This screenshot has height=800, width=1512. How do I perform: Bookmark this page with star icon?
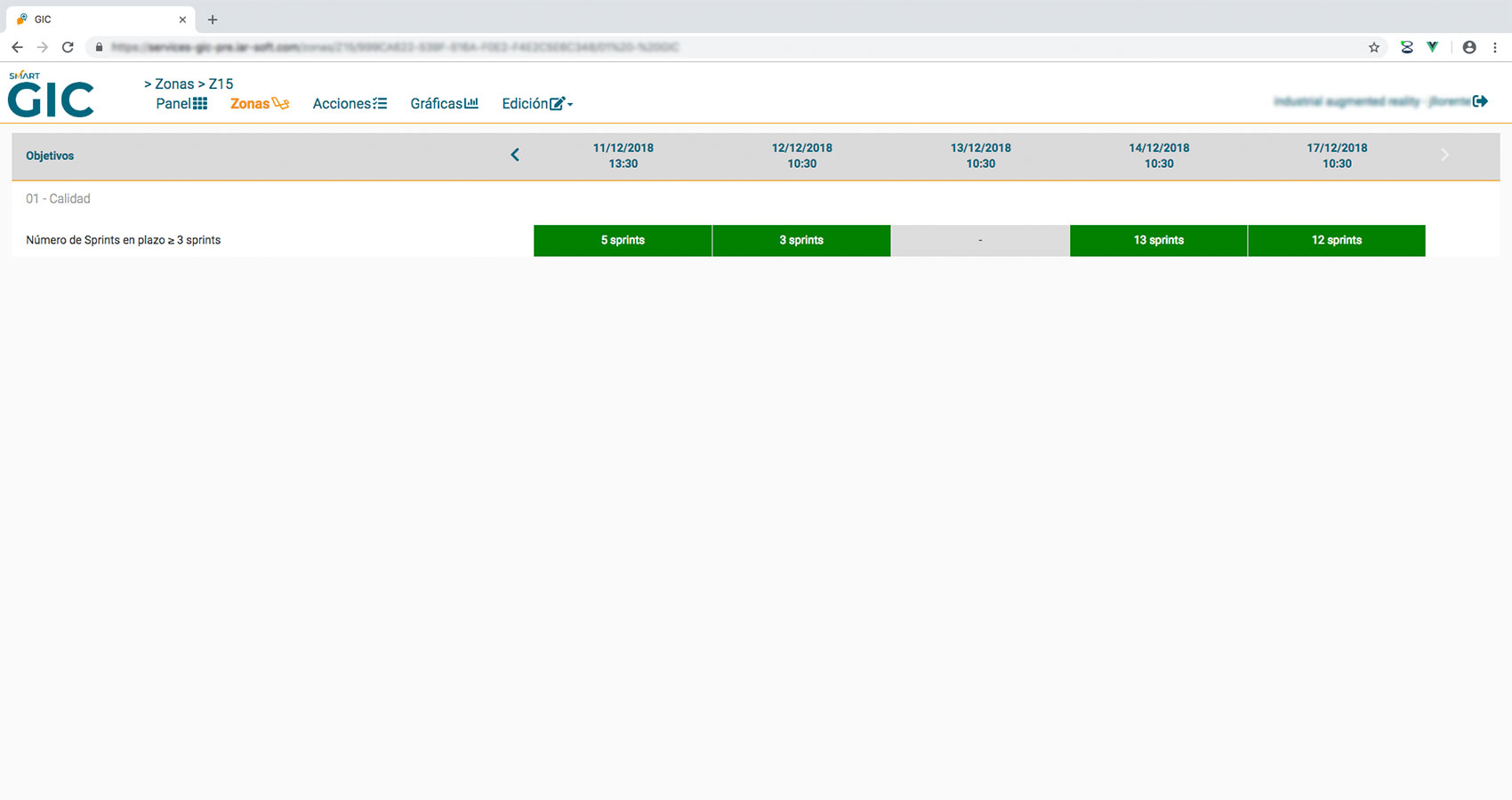(1374, 47)
